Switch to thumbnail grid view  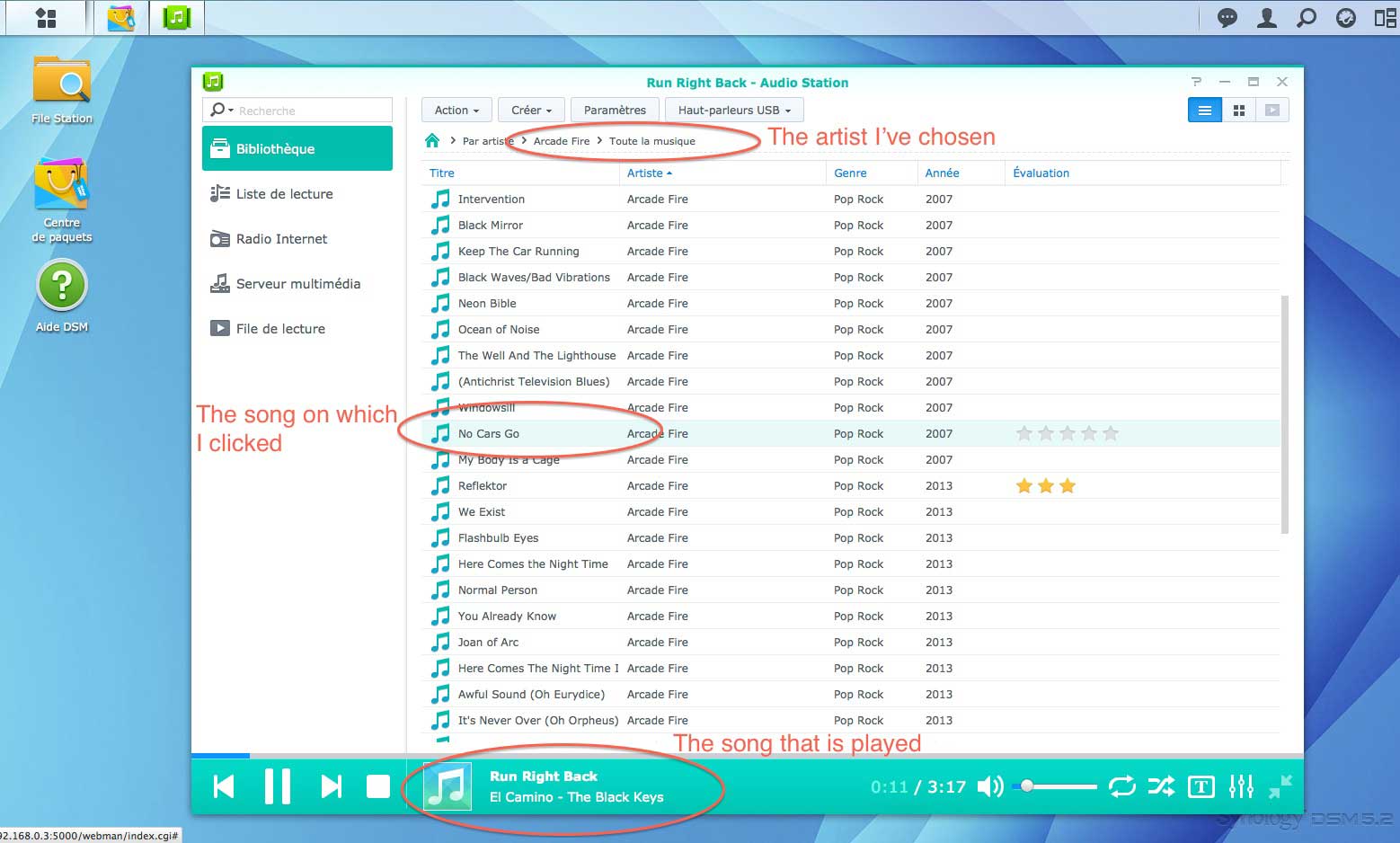point(1238,110)
